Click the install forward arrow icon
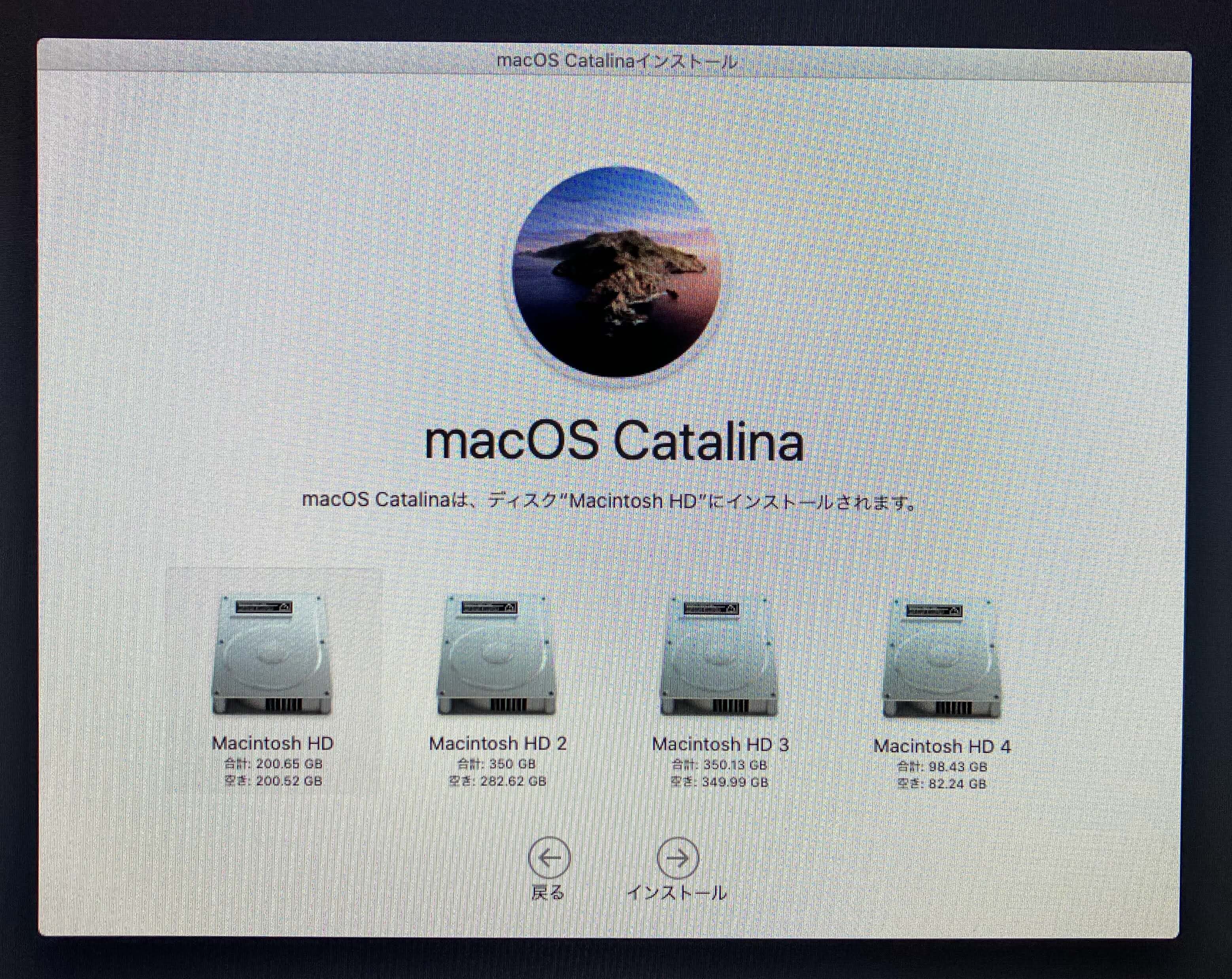 678,858
